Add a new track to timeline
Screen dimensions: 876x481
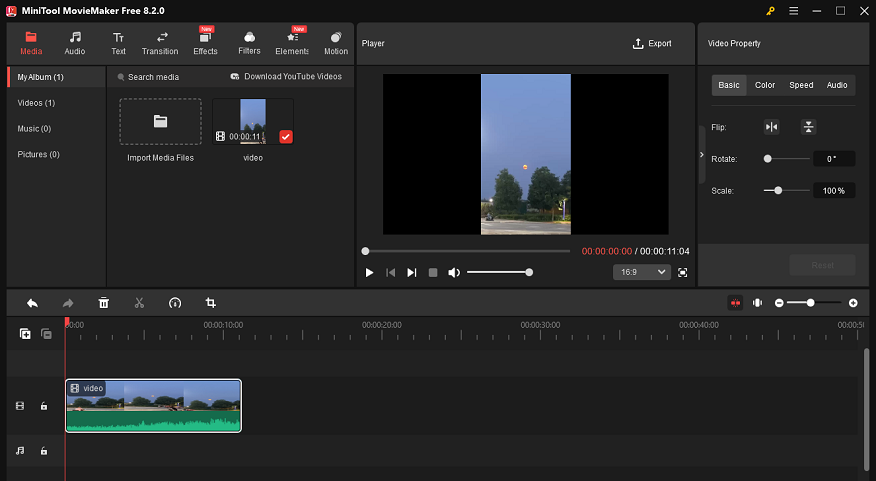point(25,334)
